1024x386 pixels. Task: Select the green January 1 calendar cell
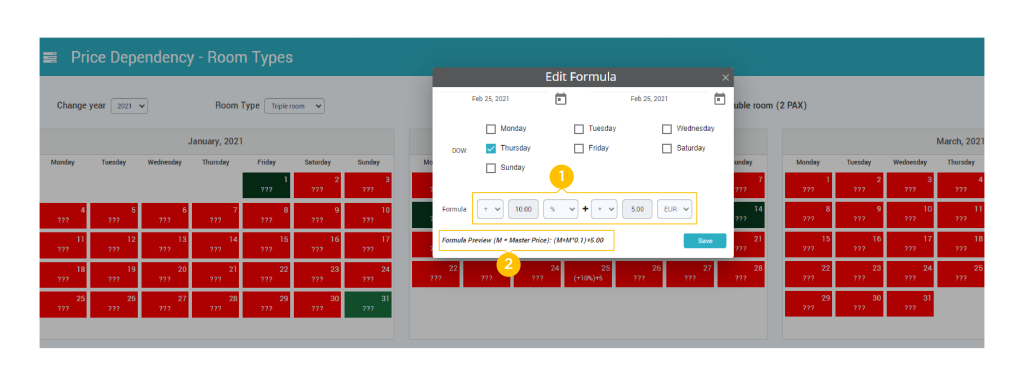pyautogui.click(x=266, y=185)
